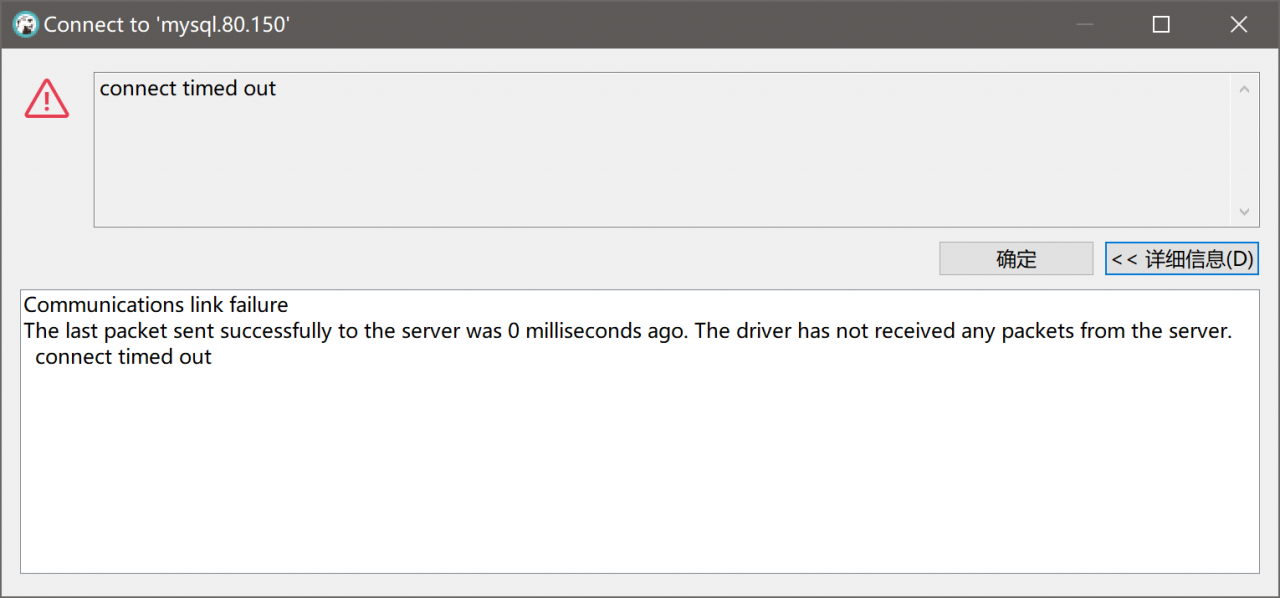Image resolution: width=1280 pixels, height=598 pixels.
Task: Click the window title "Connect to 'mysql.80.150'"
Action: coord(166,25)
